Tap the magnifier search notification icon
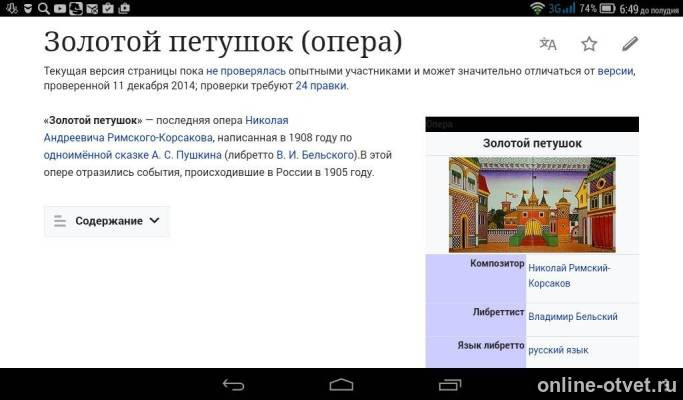This screenshot has height=400, width=683. pyautogui.click(x=44, y=8)
